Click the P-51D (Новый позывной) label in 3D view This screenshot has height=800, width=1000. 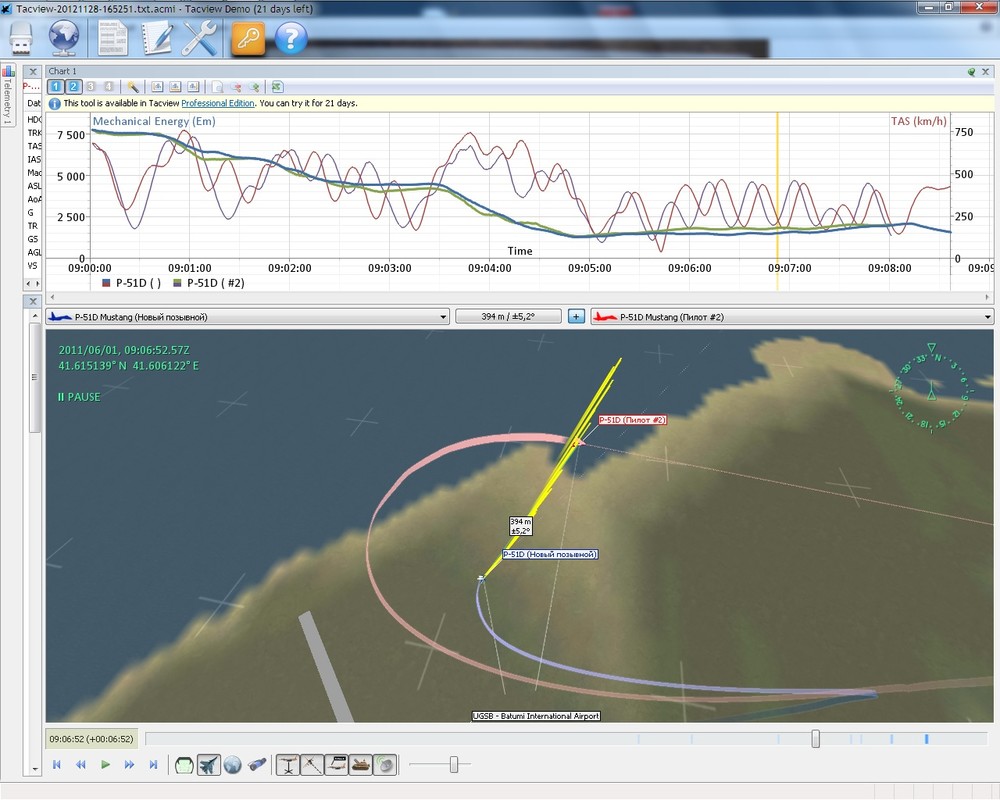(x=550, y=554)
